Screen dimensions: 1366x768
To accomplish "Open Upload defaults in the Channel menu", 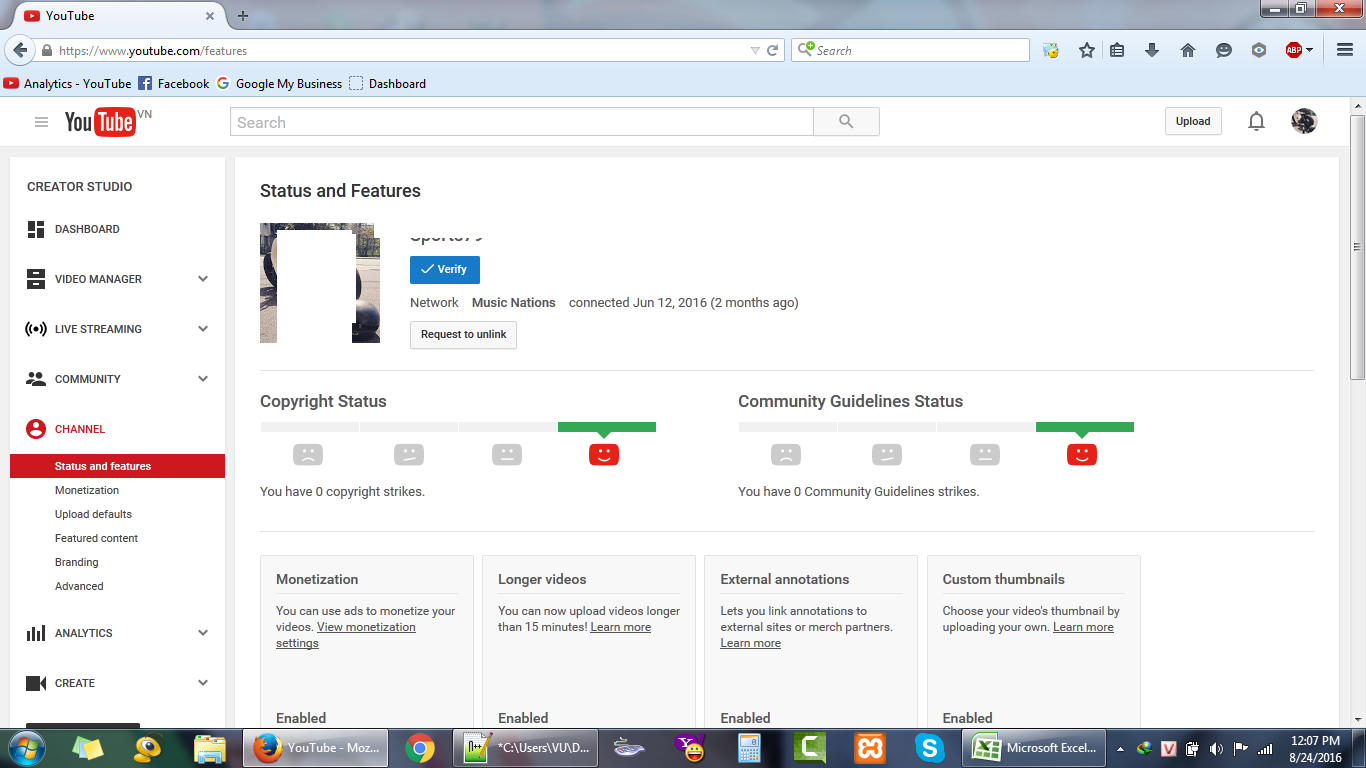I will click(x=93, y=514).
